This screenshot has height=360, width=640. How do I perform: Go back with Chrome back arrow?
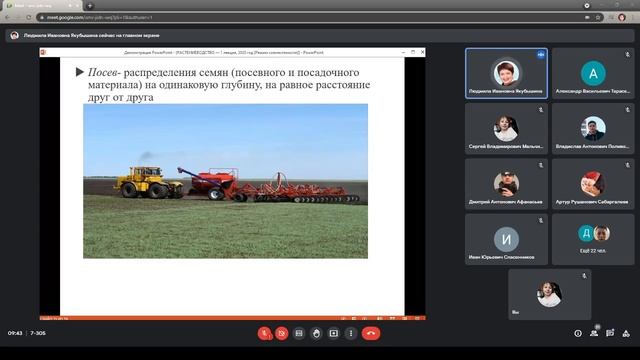click(7, 18)
